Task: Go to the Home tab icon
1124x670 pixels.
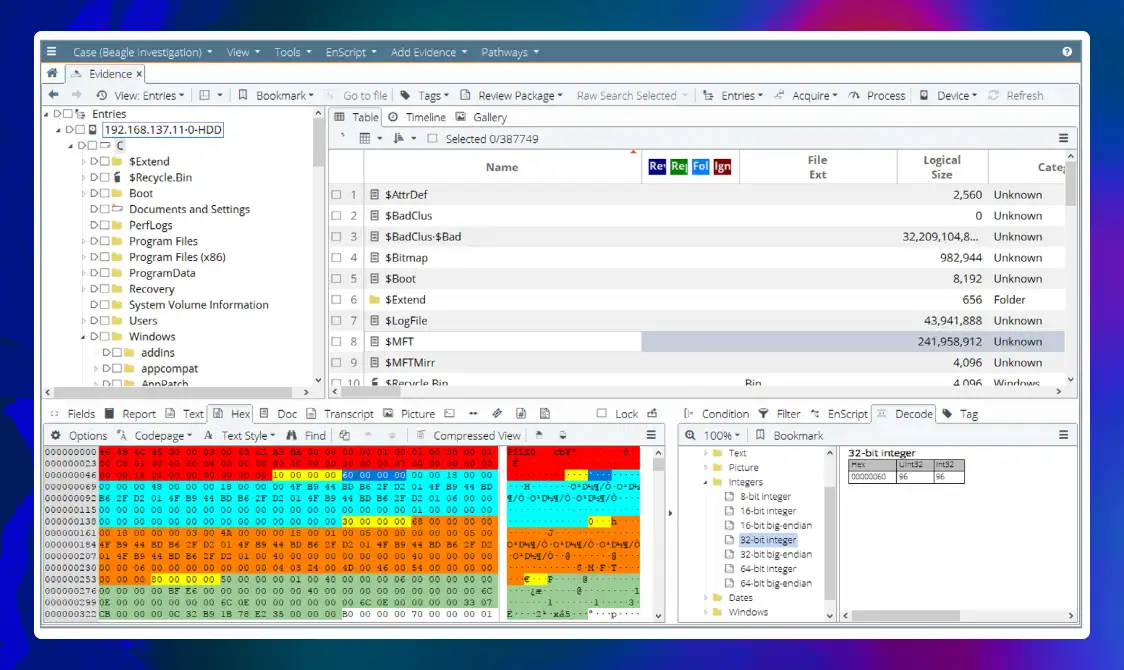Action: point(52,73)
